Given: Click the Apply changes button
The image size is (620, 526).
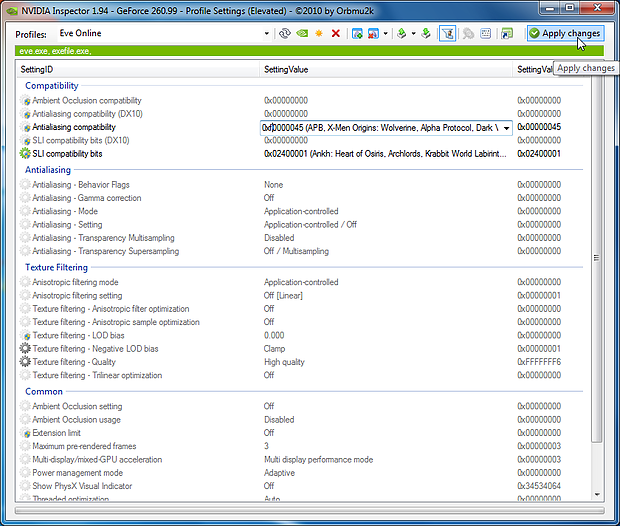Looking at the screenshot, I should 565,34.
